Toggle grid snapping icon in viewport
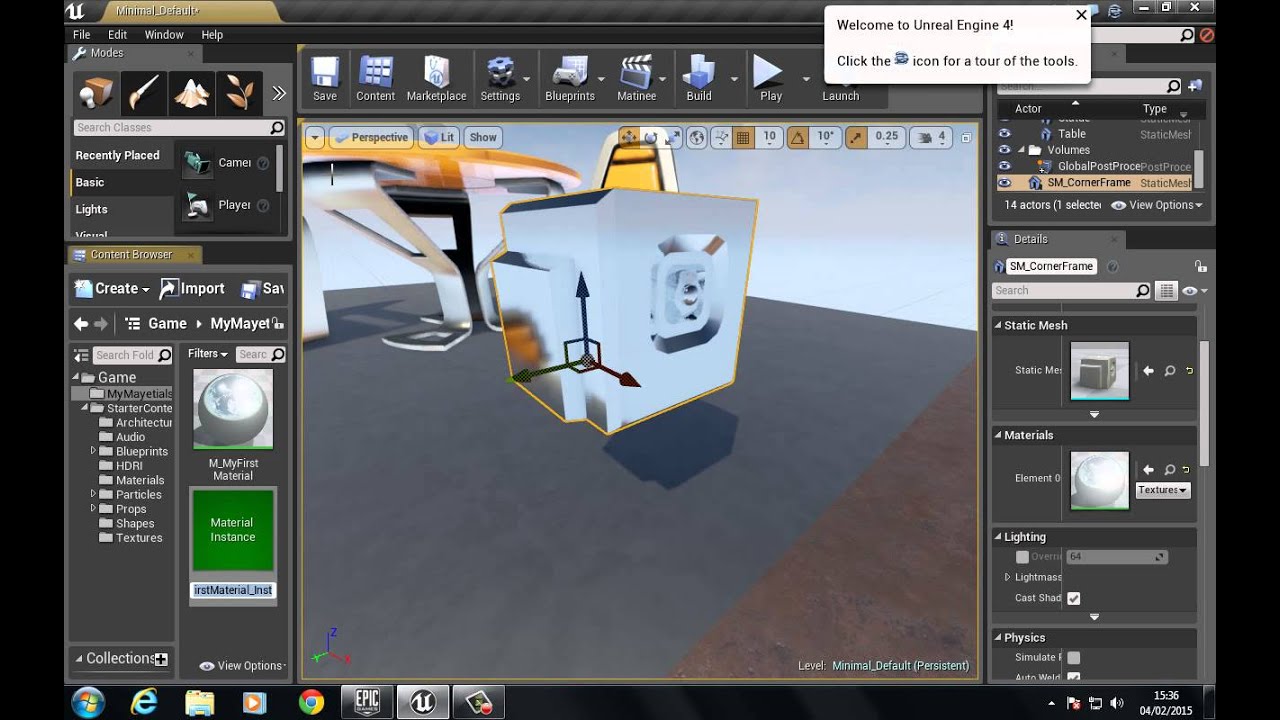This screenshot has height=720, width=1280. (x=743, y=137)
